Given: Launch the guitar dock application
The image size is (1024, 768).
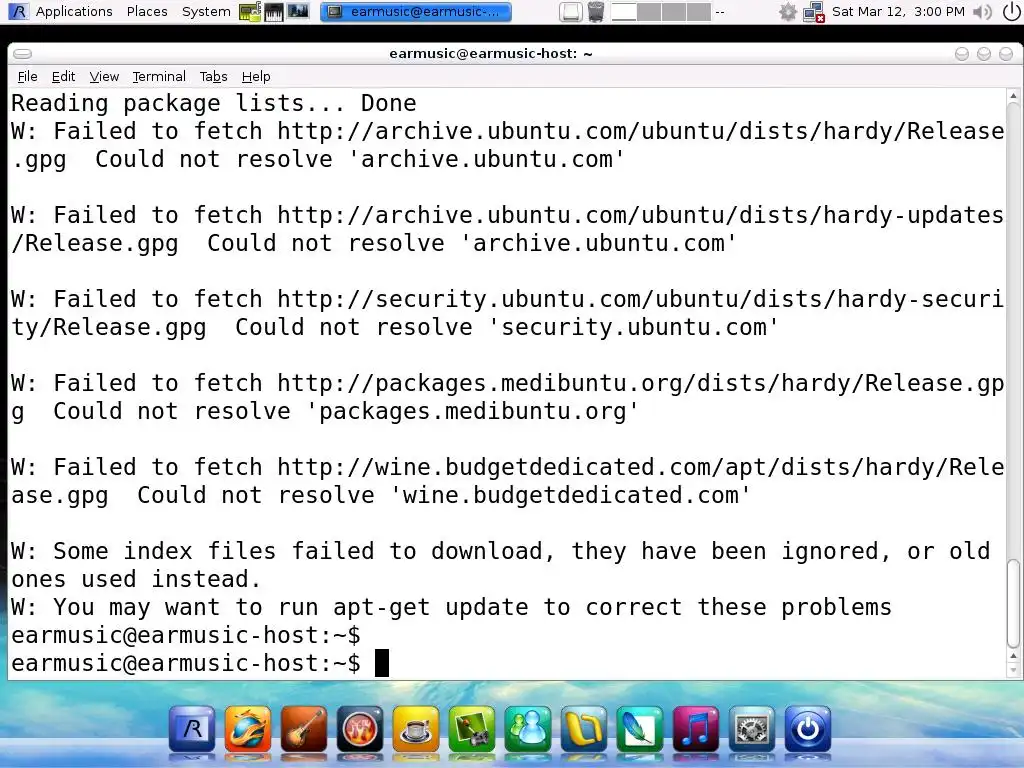Looking at the screenshot, I should click(304, 729).
